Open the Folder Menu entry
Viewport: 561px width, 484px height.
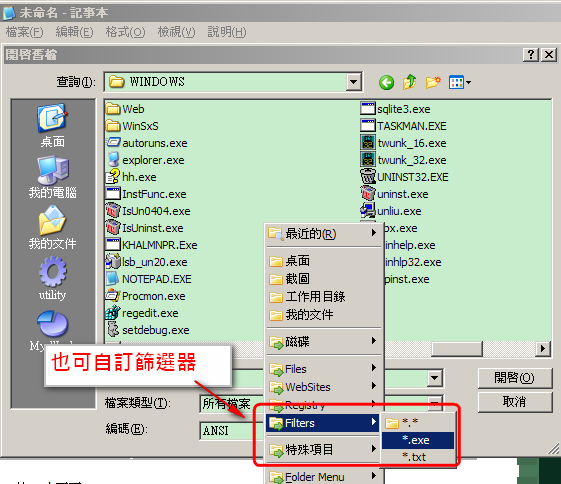click(323, 476)
